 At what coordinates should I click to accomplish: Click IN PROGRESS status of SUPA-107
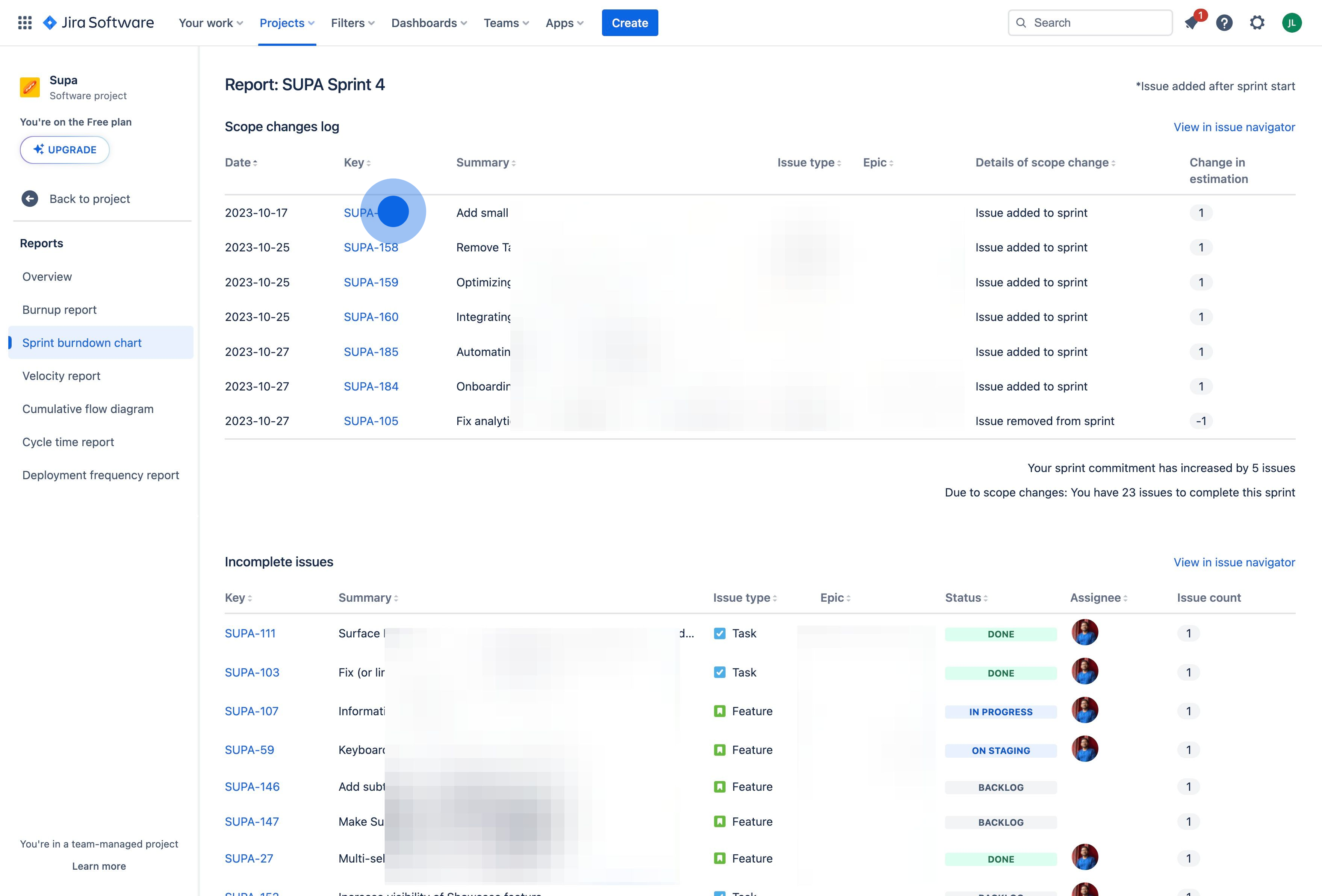1001,712
